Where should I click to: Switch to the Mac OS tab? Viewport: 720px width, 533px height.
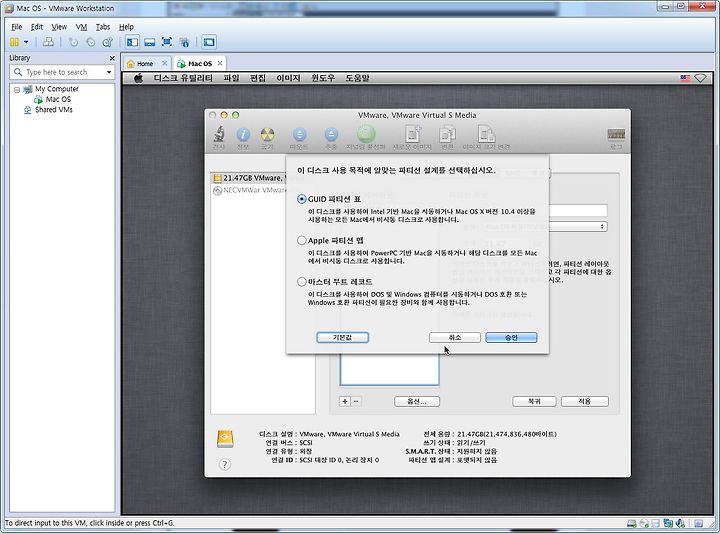click(x=200, y=63)
